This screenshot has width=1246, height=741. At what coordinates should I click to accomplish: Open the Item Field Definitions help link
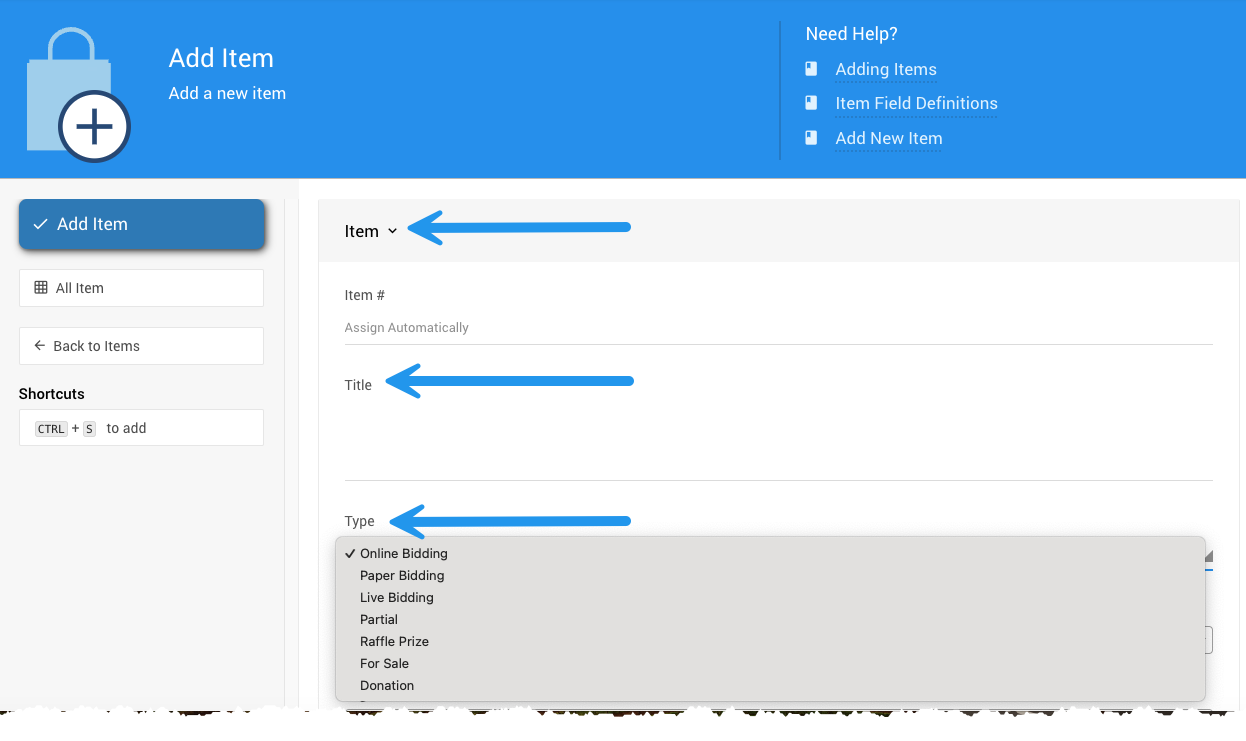click(x=916, y=103)
